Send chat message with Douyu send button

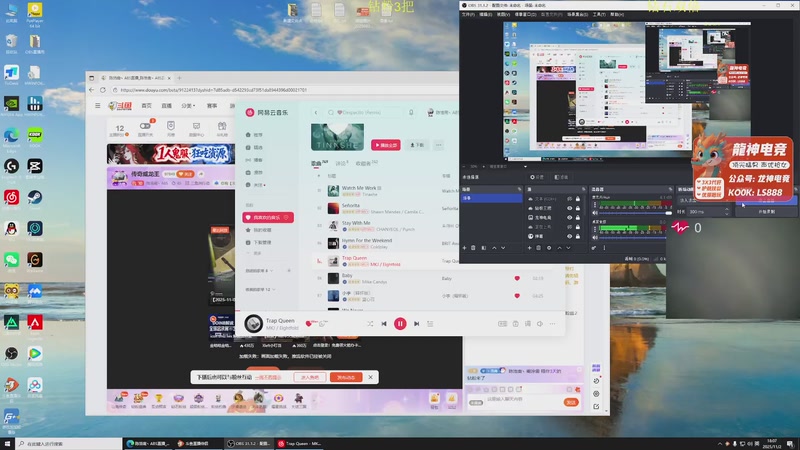(571, 402)
